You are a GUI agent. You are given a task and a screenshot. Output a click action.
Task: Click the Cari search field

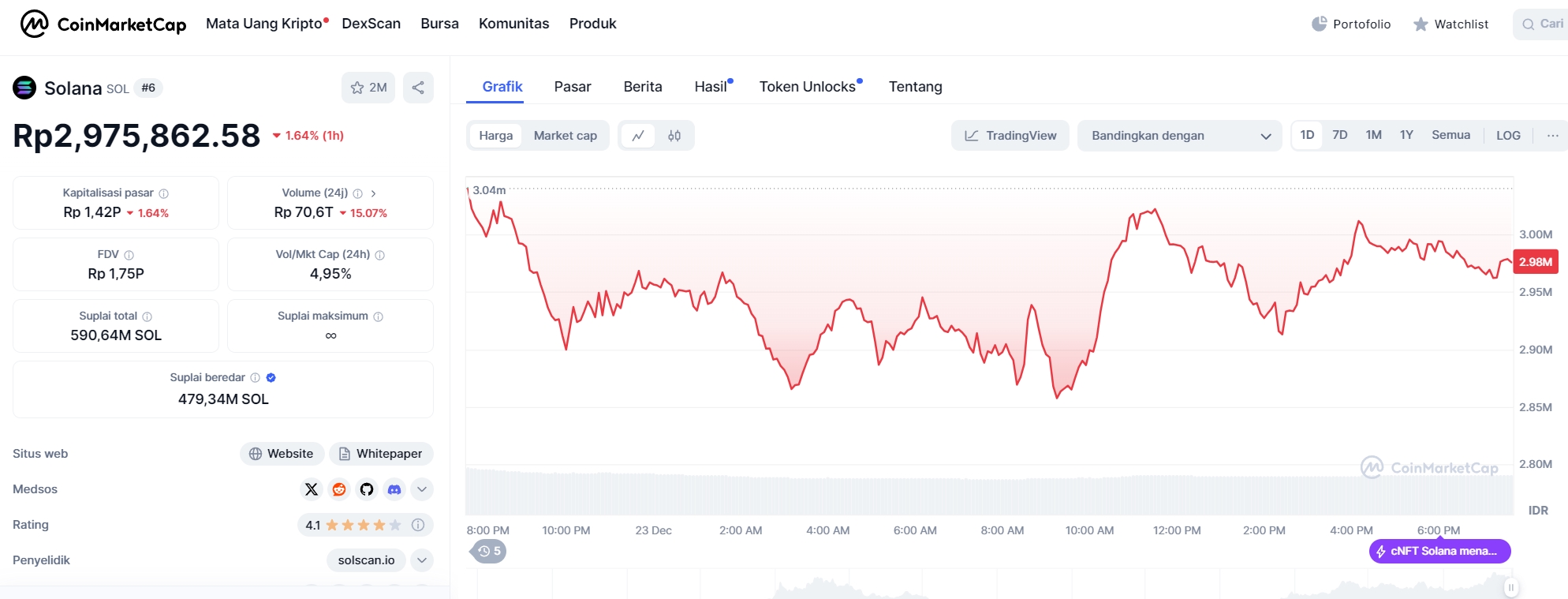tap(1542, 24)
